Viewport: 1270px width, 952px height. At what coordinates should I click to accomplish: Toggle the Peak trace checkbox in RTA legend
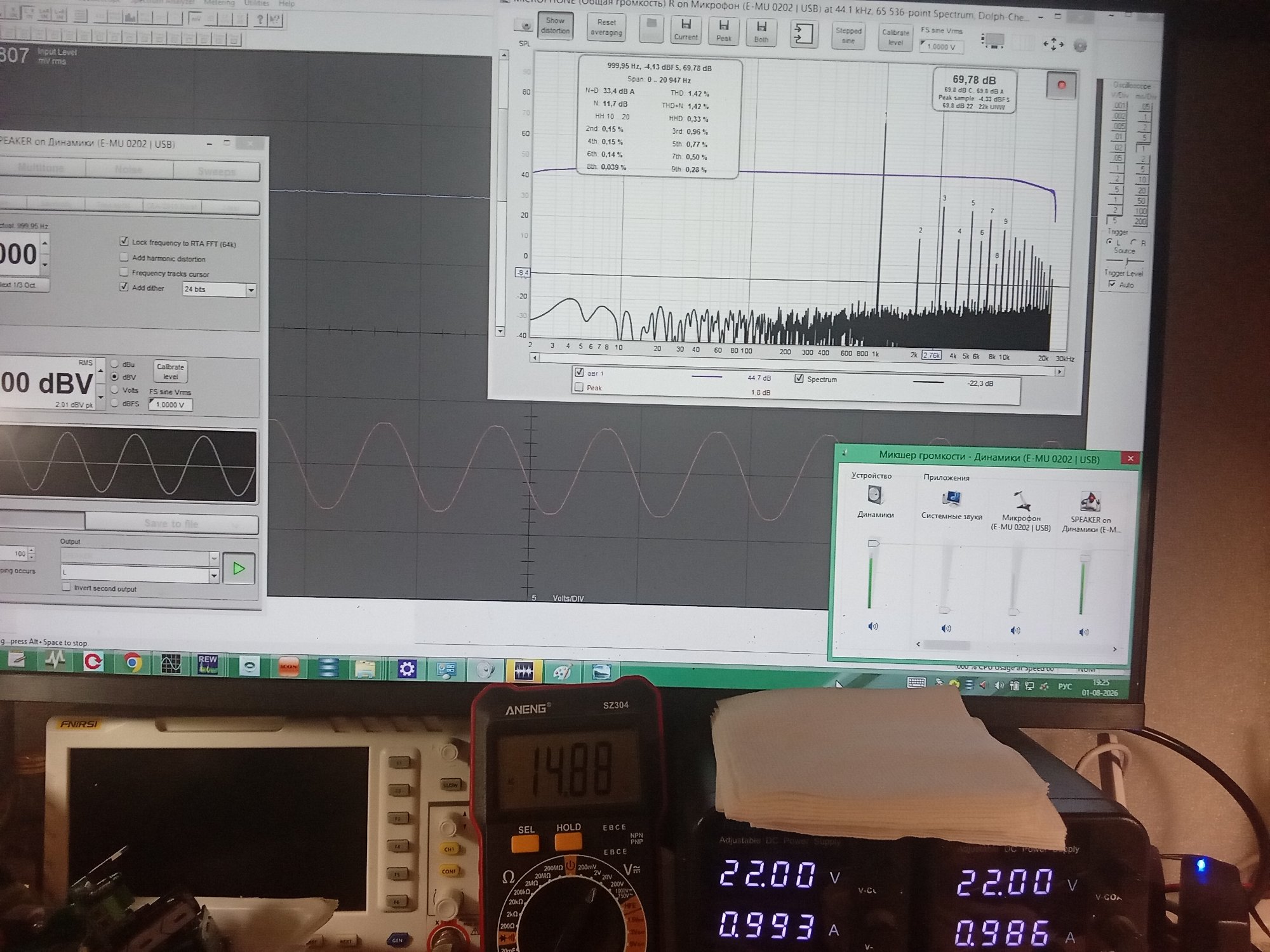pos(578,387)
